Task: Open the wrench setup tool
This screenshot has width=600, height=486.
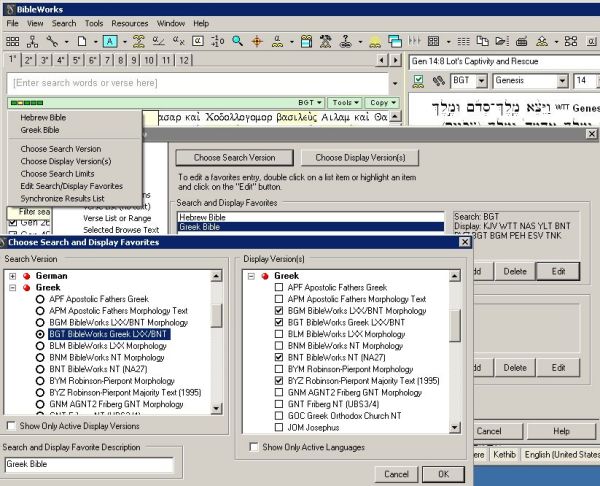Action: click(x=52, y=41)
